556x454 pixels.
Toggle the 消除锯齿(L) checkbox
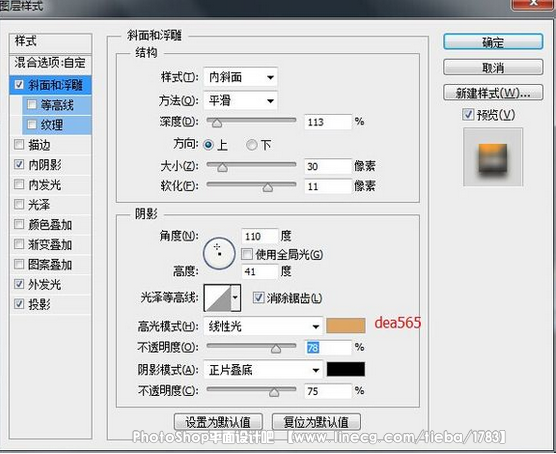[x=258, y=298]
